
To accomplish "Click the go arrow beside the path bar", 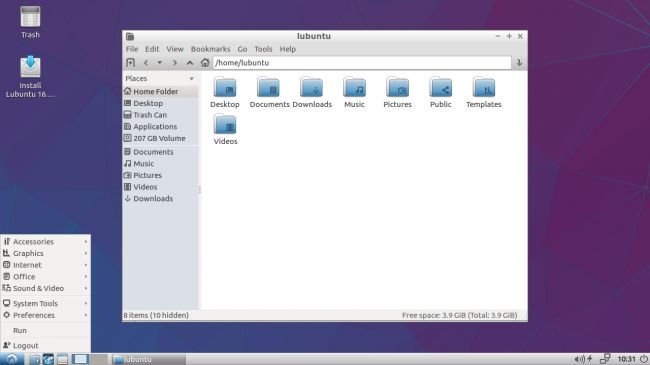I will (519, 63).
